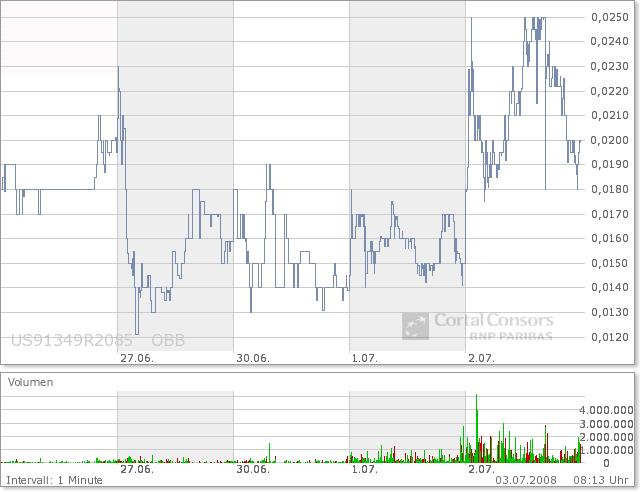
Task: Click the 1.07. date label under price chart
Action: [x=365, y=358]
